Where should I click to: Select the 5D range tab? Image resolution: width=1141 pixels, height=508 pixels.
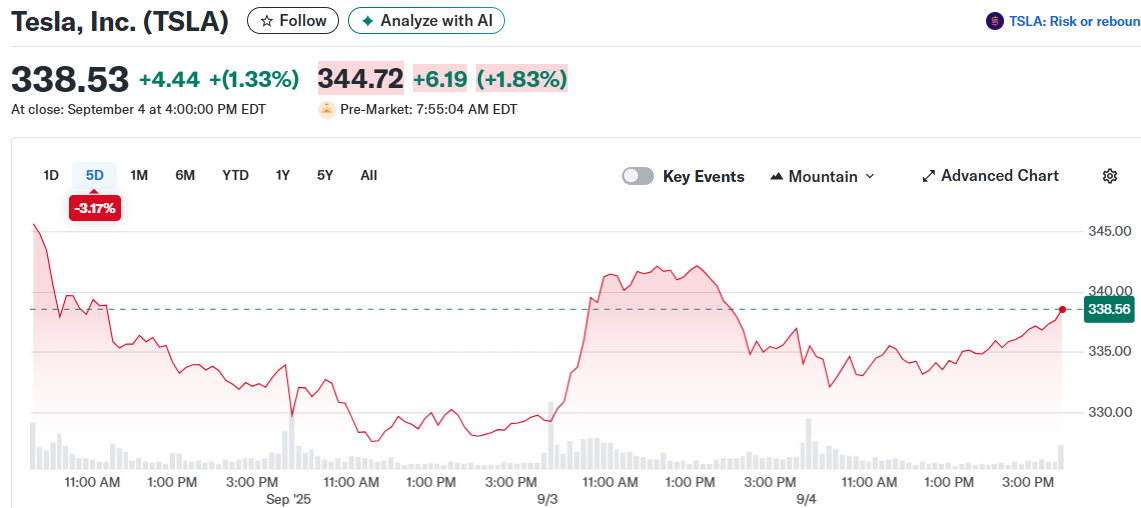coord(95,175)
